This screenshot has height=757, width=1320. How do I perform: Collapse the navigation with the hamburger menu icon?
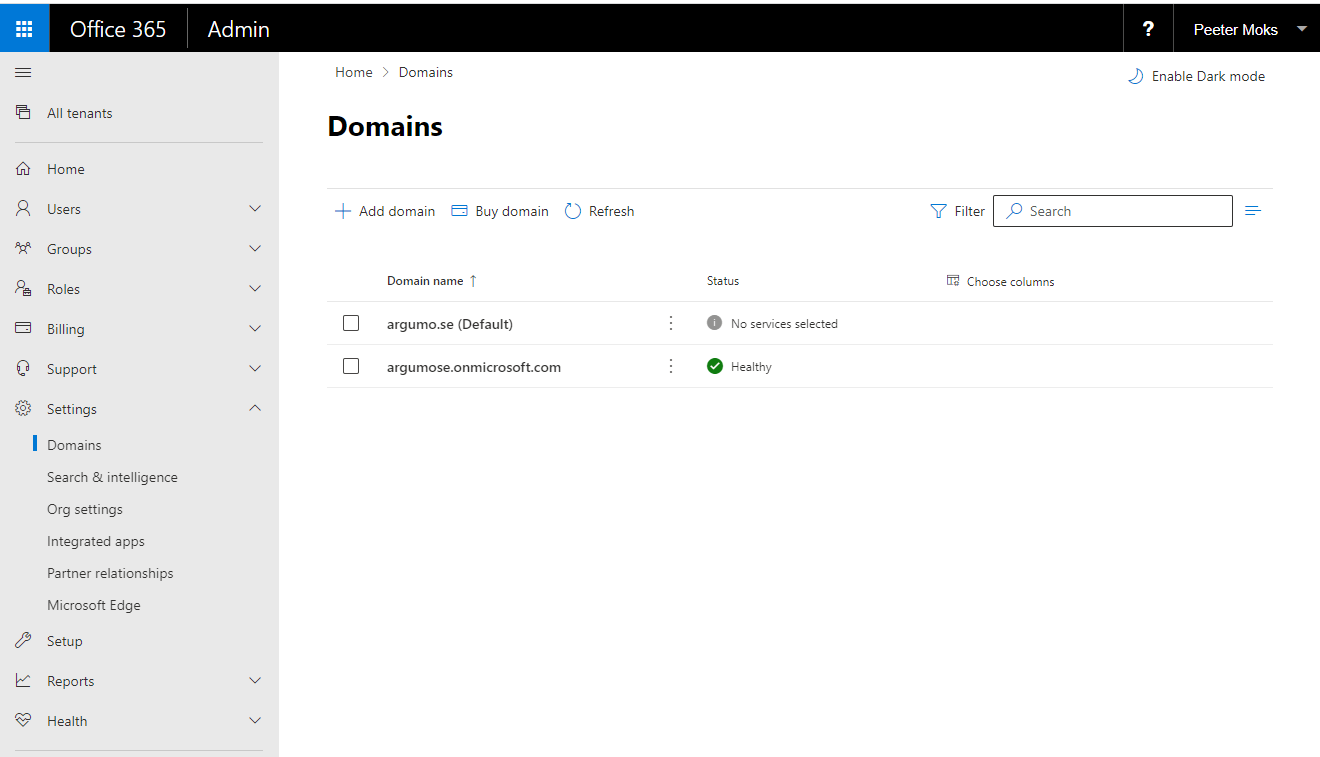[23, 72]
